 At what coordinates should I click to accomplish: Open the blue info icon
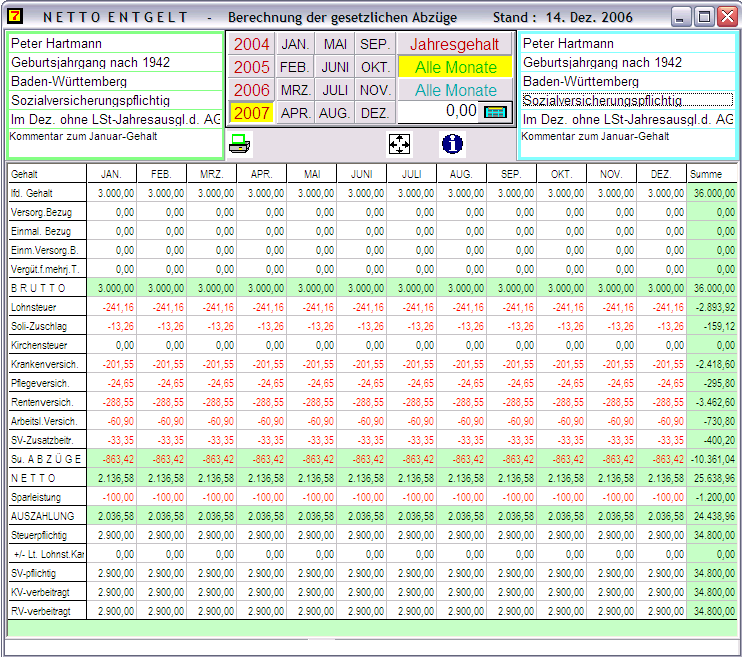coord(452,143)
